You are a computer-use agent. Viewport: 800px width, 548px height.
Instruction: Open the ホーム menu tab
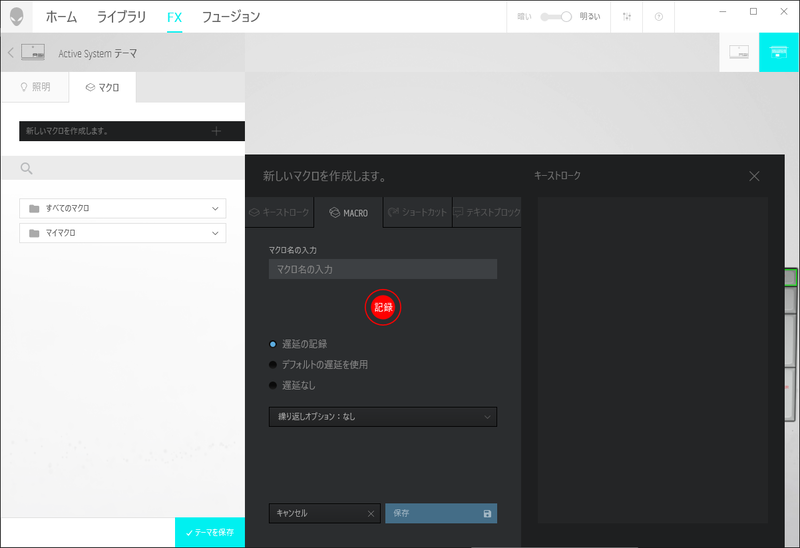[61, 17]
